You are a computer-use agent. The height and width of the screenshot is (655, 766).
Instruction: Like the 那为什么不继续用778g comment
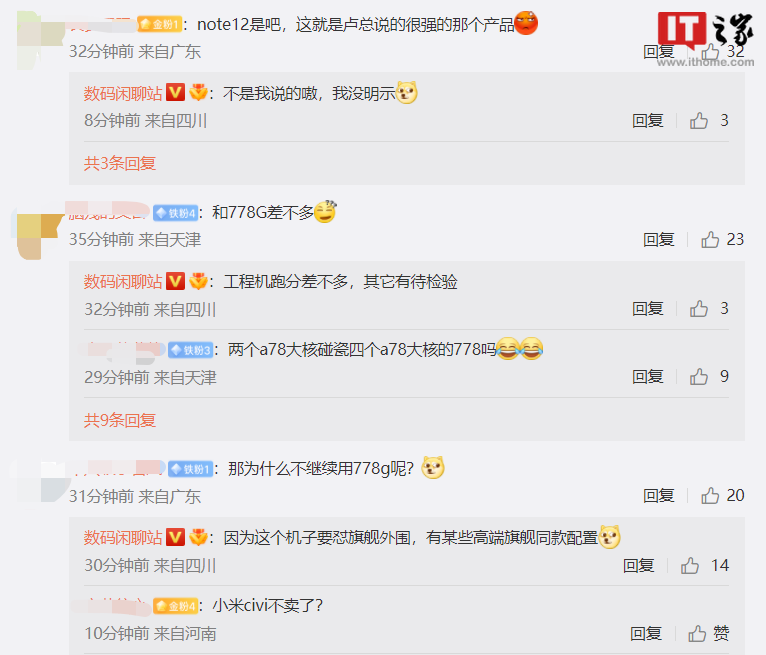point(710,496)
